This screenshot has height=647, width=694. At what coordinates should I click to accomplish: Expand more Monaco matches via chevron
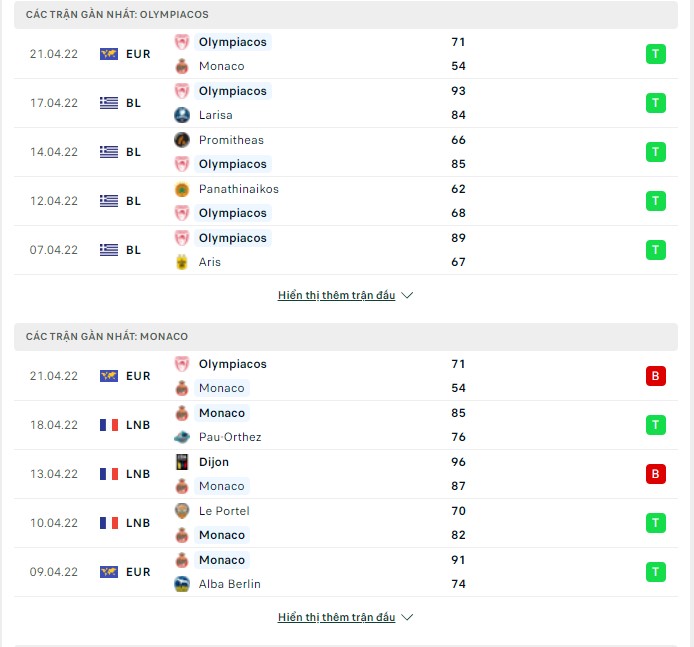(x=407, y=617)
